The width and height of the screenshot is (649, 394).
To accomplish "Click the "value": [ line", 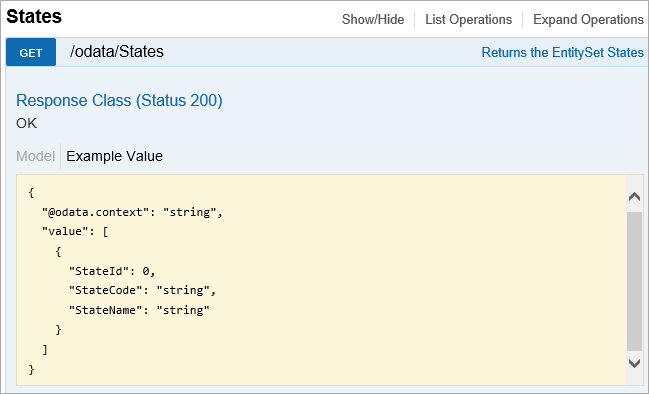I will (75, 231).
